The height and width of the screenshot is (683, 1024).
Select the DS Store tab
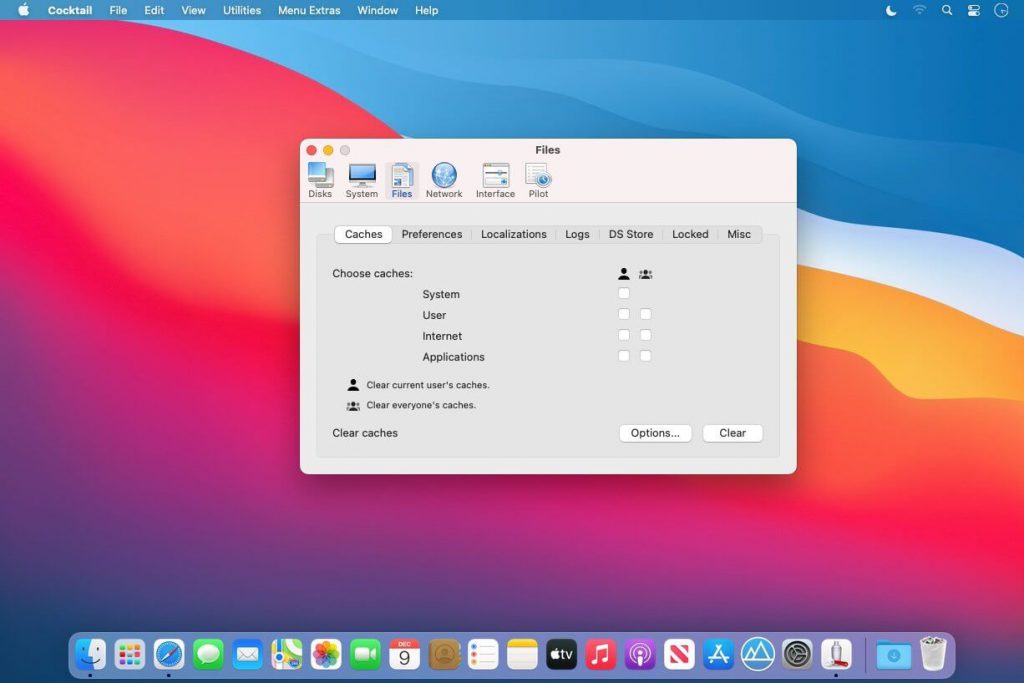[631, 234]
